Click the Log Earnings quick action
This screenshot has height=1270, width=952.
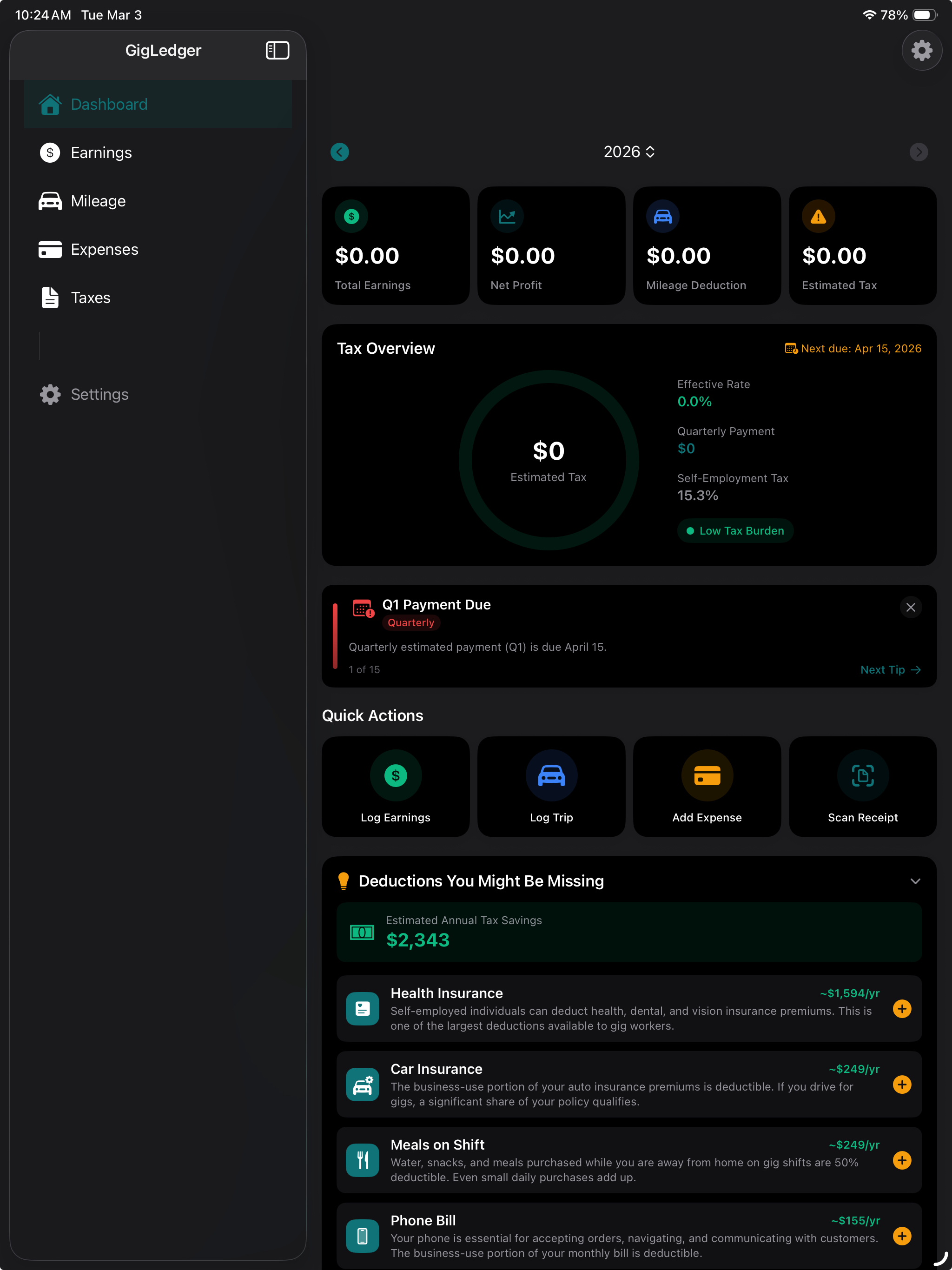tap(396, 787)
